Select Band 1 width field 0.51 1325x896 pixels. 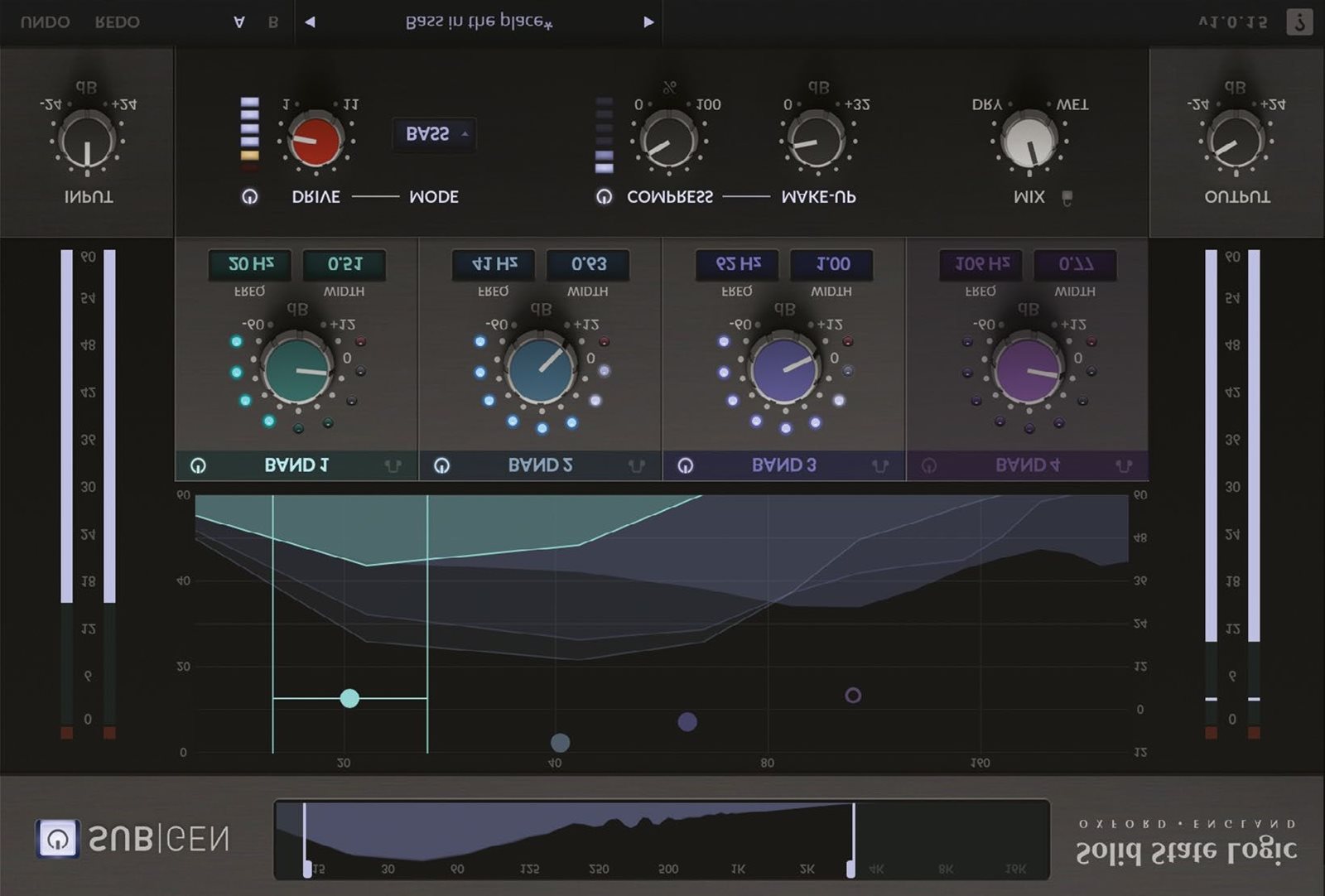[344, 265]
